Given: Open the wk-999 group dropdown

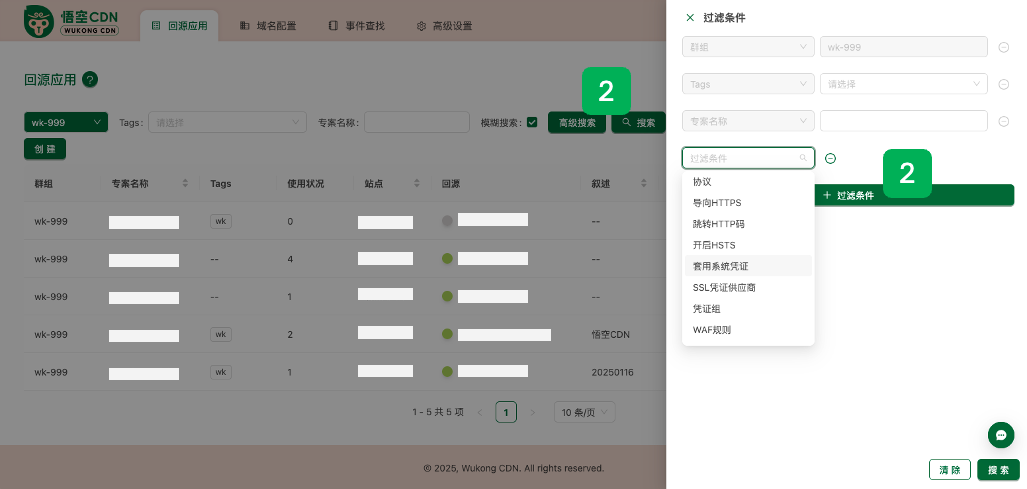Looking at the screenshot, I should tap(65, 122).
